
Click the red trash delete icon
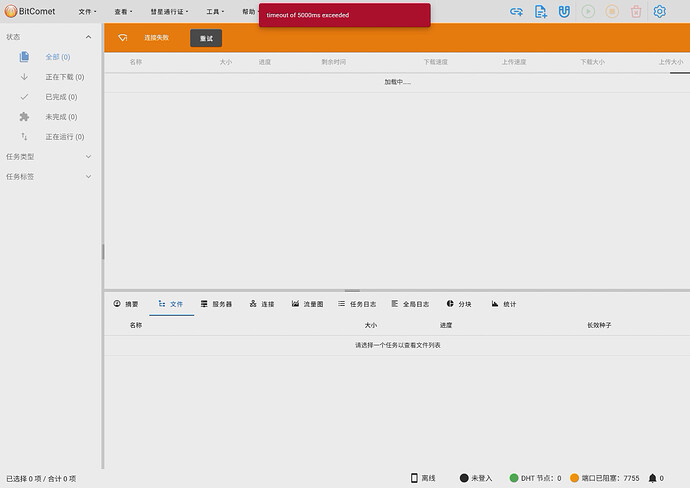pos(635,12)
